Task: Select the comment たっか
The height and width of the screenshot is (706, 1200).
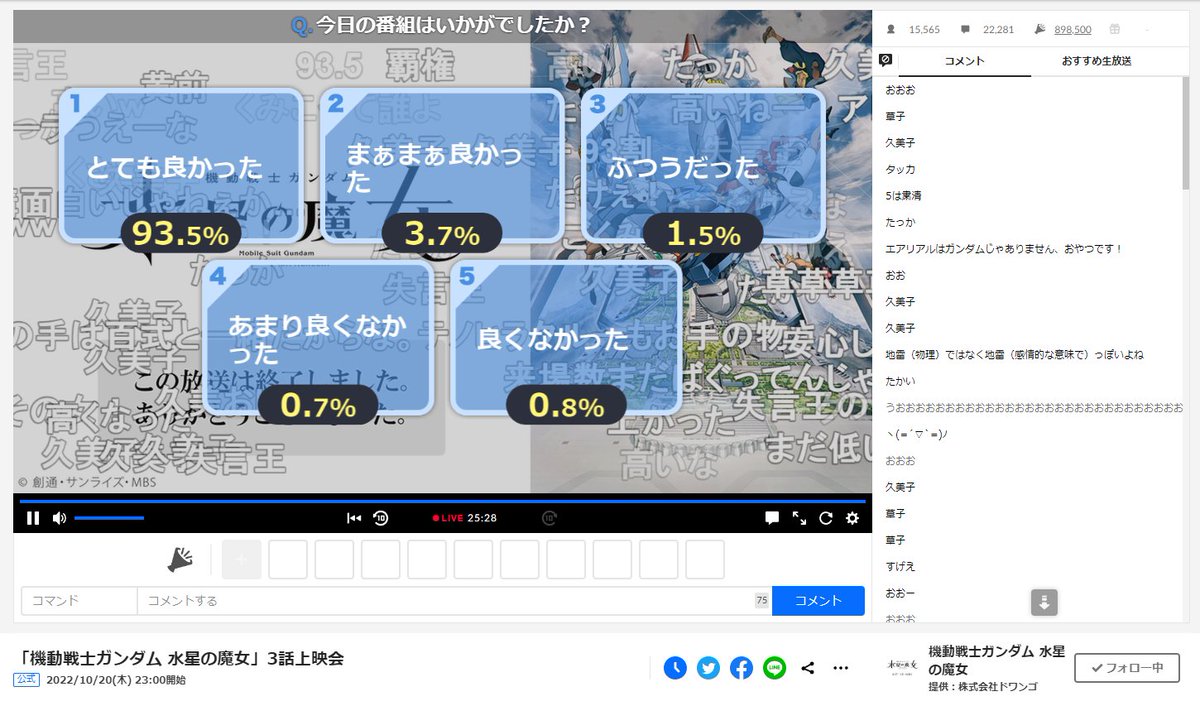Action: pyautogui.click(x=900, y=222)
